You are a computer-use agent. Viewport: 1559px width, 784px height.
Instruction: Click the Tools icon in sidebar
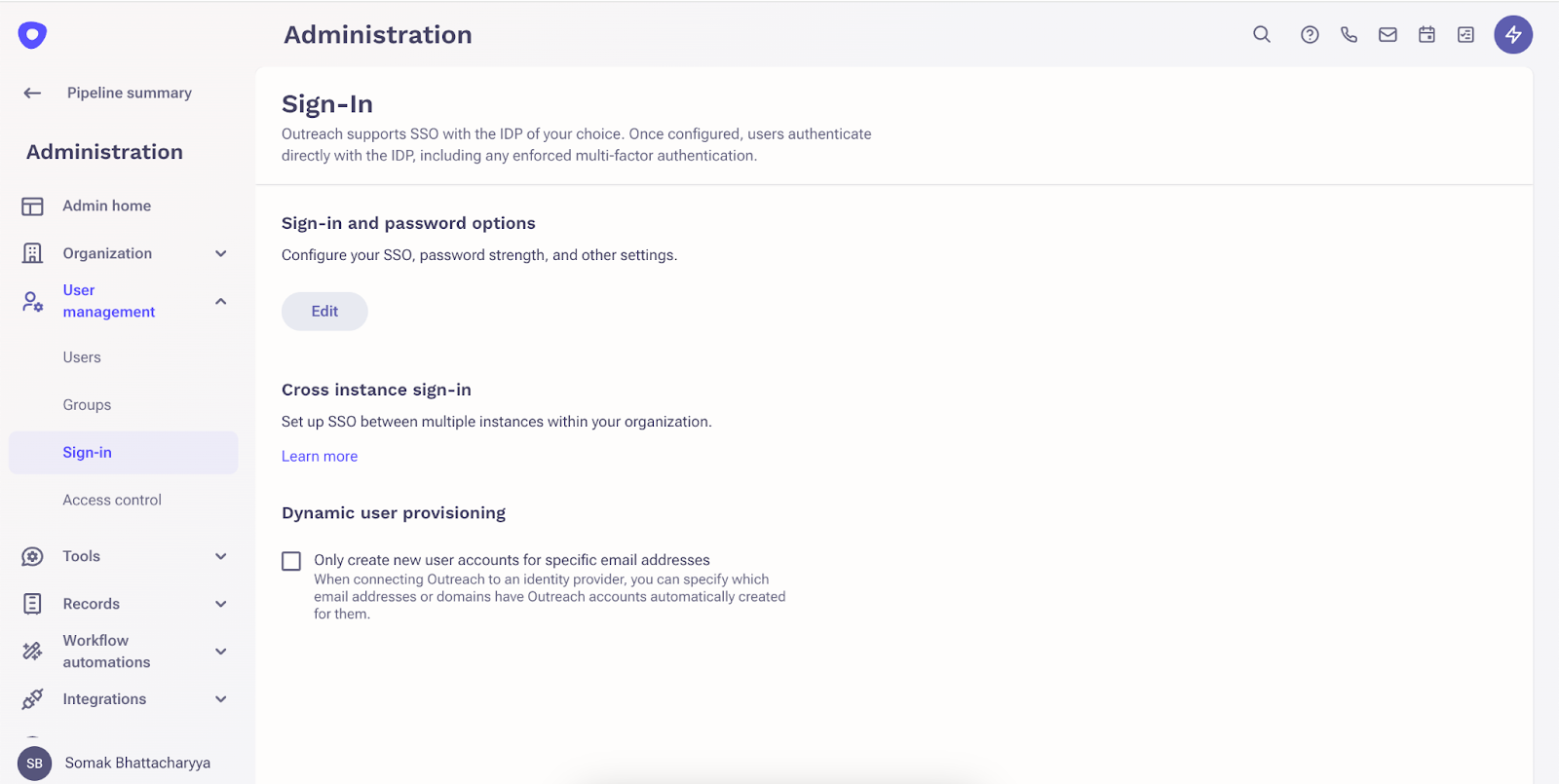click(x=32, y=556)
